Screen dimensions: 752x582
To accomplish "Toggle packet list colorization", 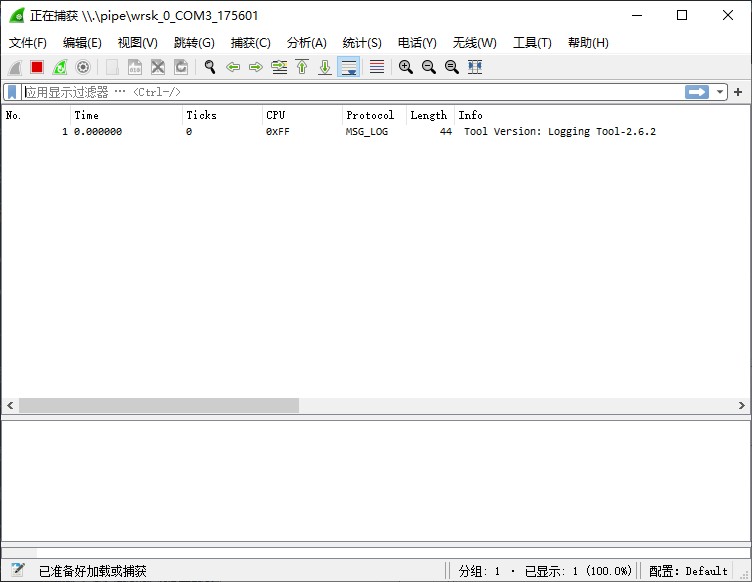I will tap(376, 67).
